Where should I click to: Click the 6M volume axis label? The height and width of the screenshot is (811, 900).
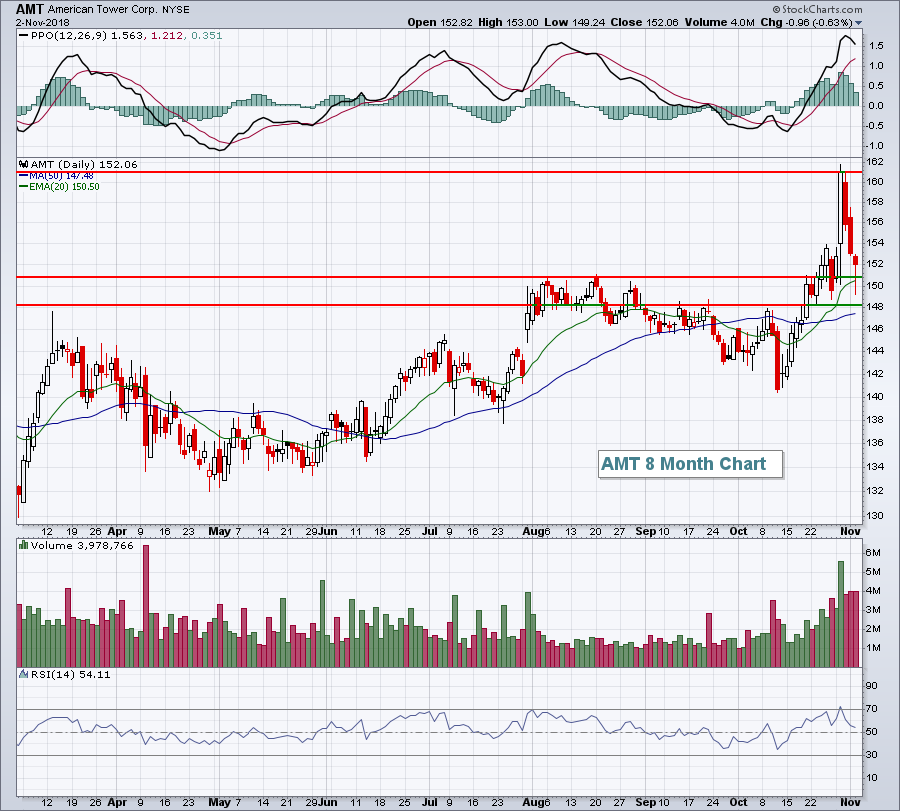[873, 552]
